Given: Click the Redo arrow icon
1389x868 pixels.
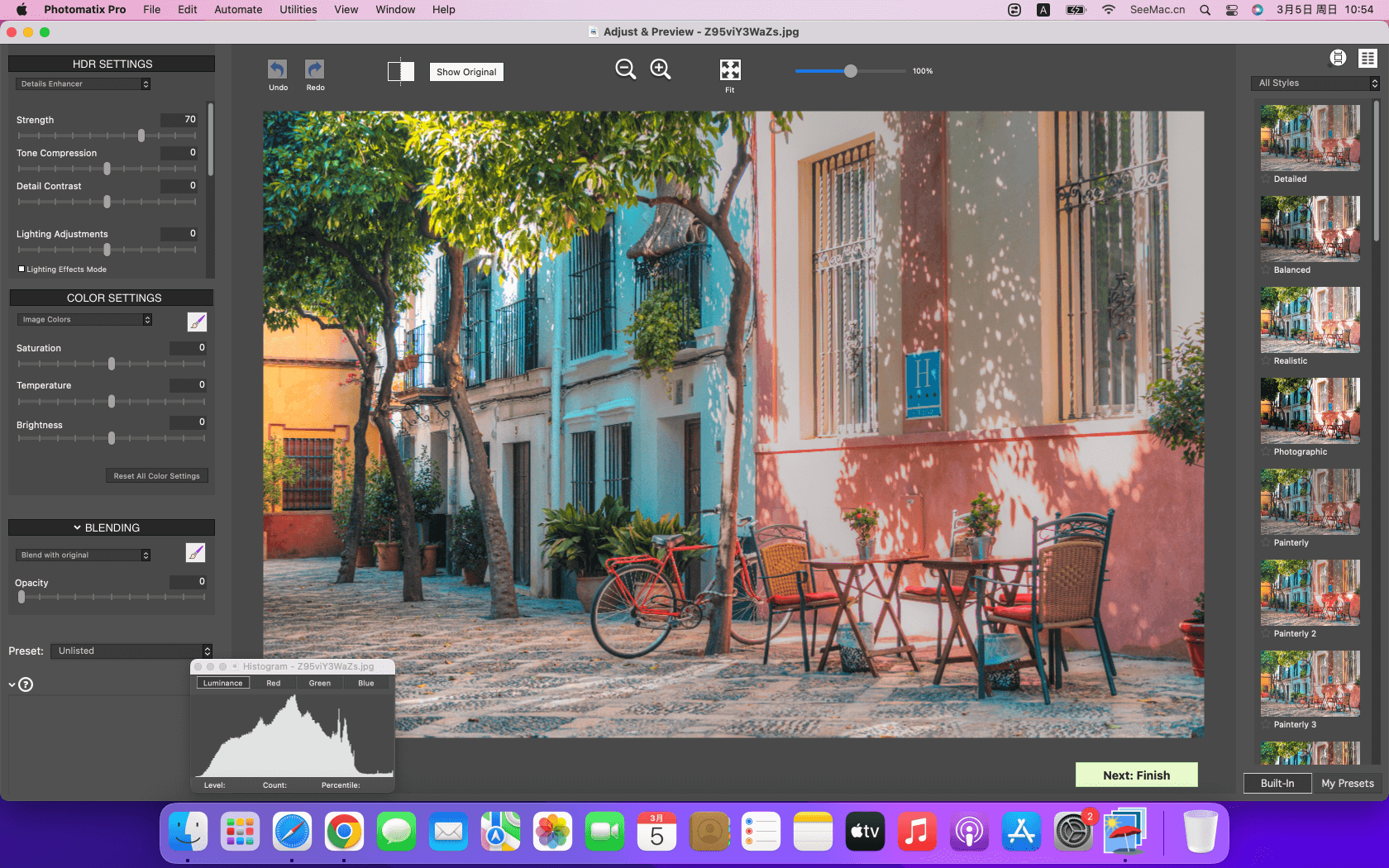Looking at the screenshot, I should (x=315, y=69).
